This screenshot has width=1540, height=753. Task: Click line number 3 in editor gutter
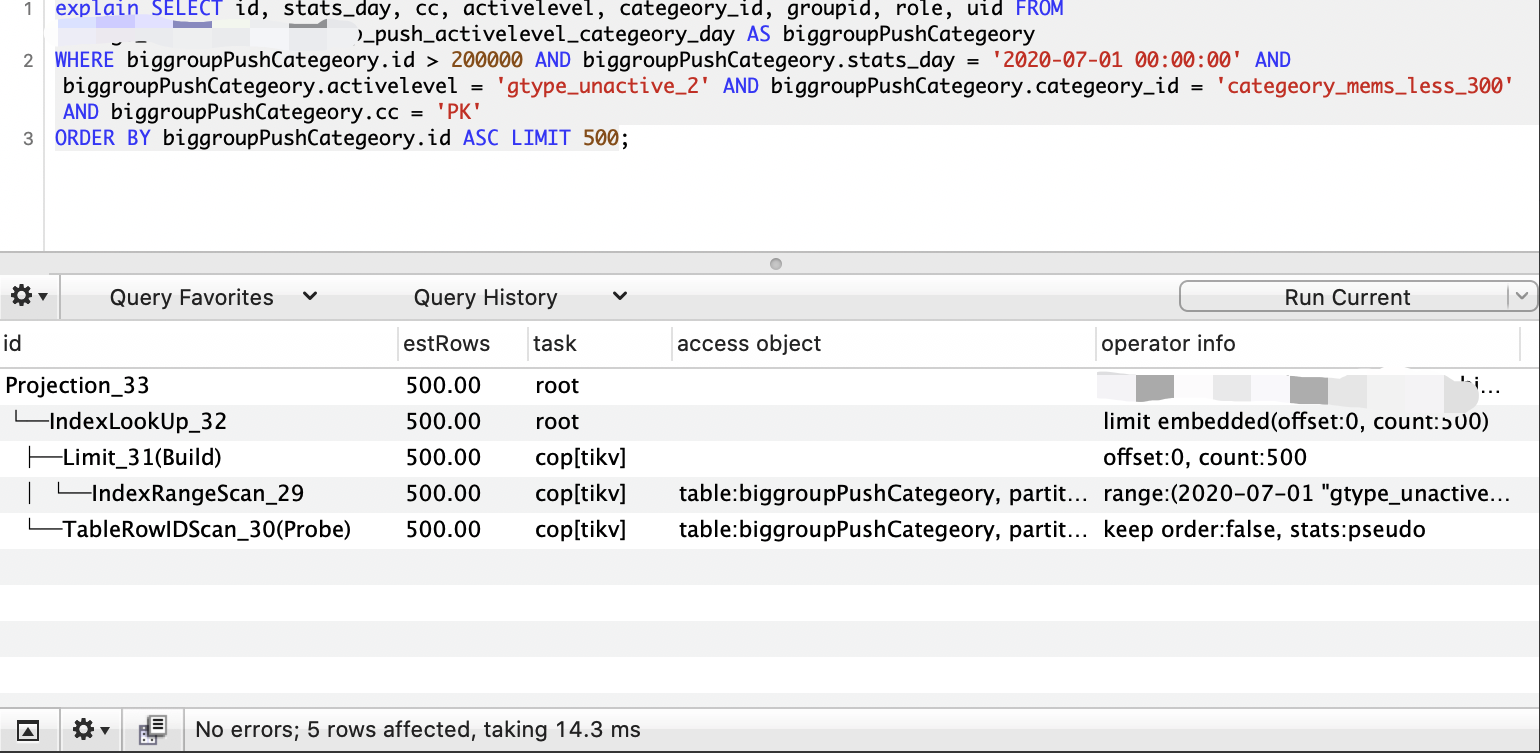28,138
